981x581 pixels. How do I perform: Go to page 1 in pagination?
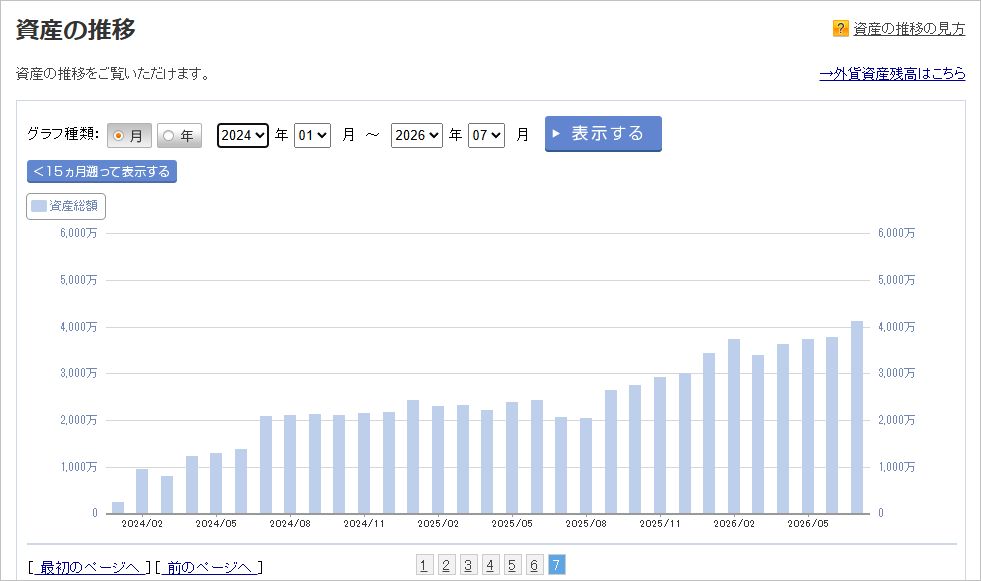point(424,565)
